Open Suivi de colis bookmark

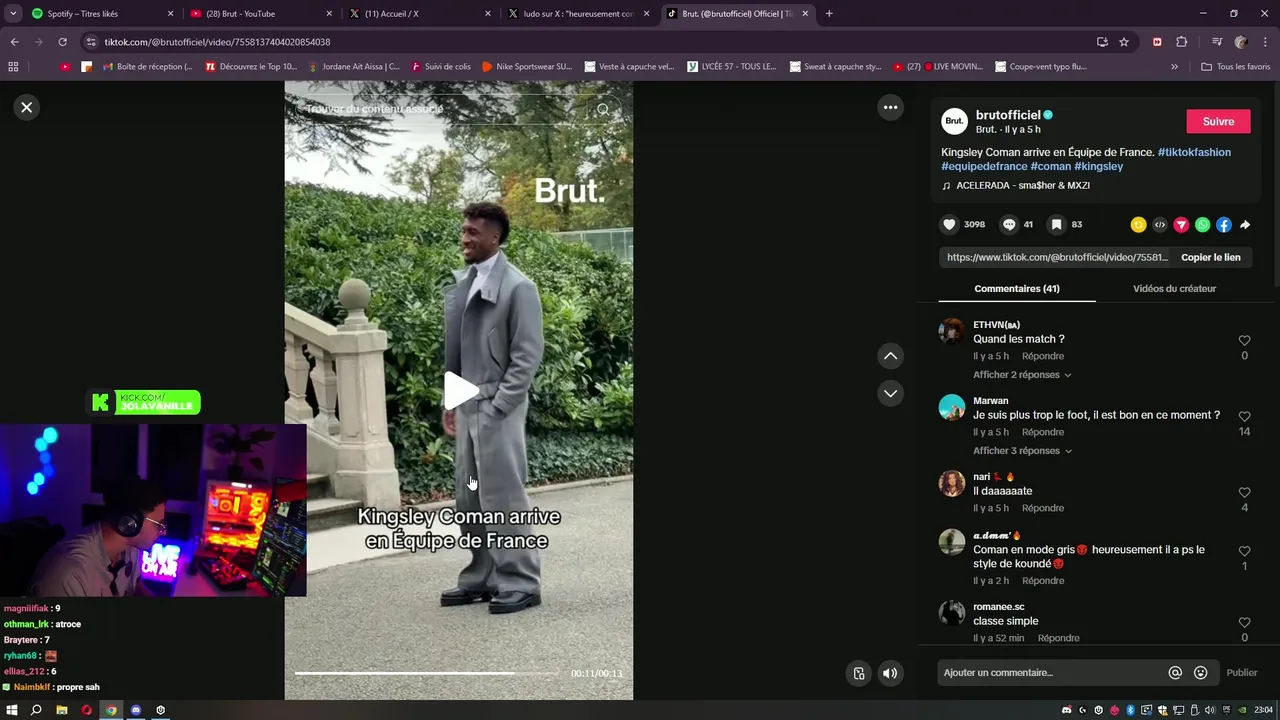click(439, 67)
